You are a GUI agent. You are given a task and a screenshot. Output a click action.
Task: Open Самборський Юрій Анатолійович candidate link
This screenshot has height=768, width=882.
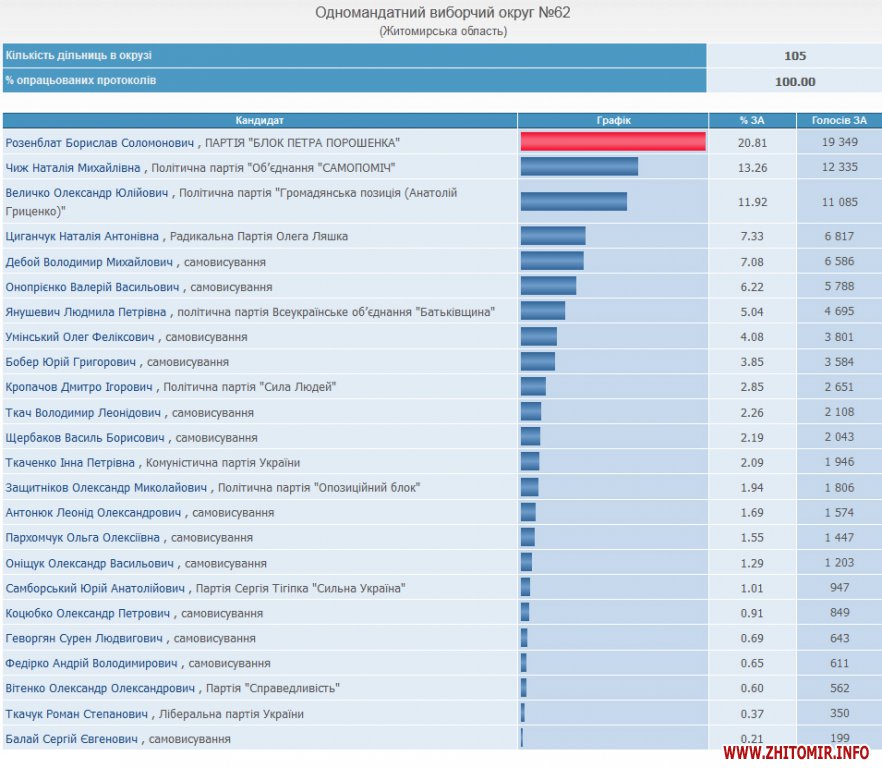pyautogui.click(x=95, y=588)
